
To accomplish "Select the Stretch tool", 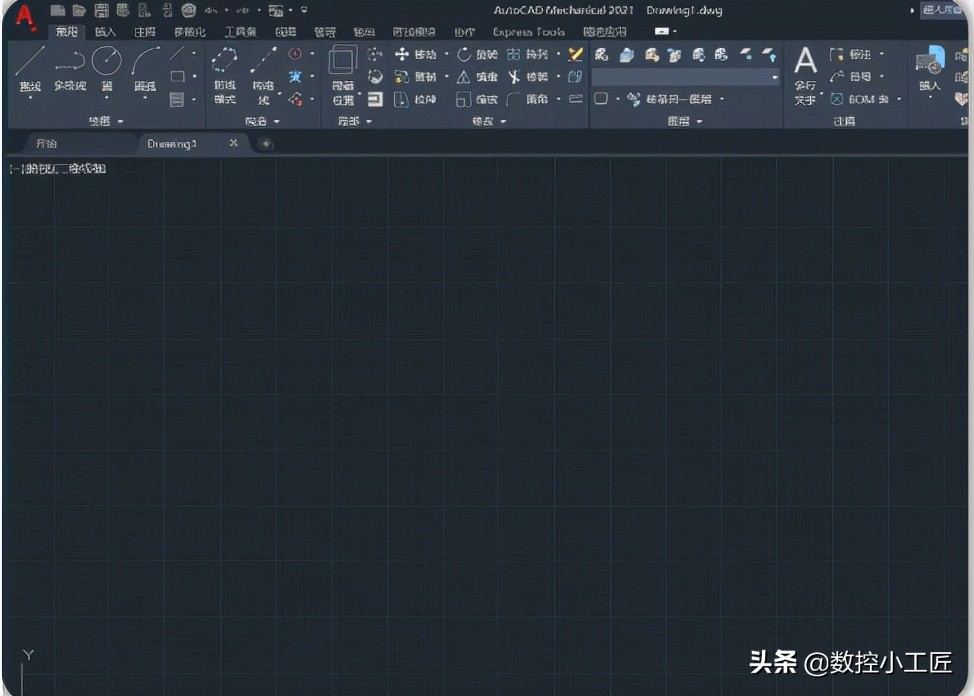I will (416, 99).
